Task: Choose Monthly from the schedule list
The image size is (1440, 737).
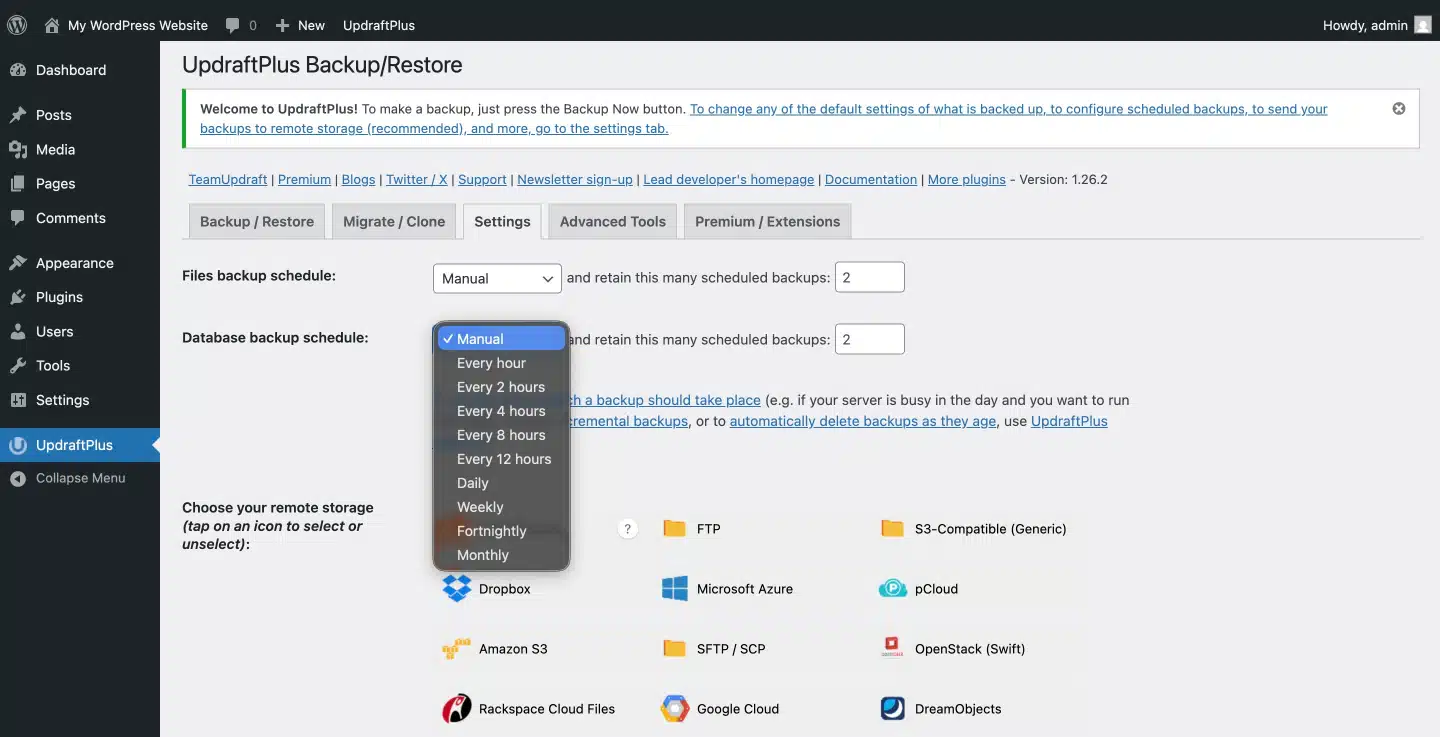Action: coord(501,555)
